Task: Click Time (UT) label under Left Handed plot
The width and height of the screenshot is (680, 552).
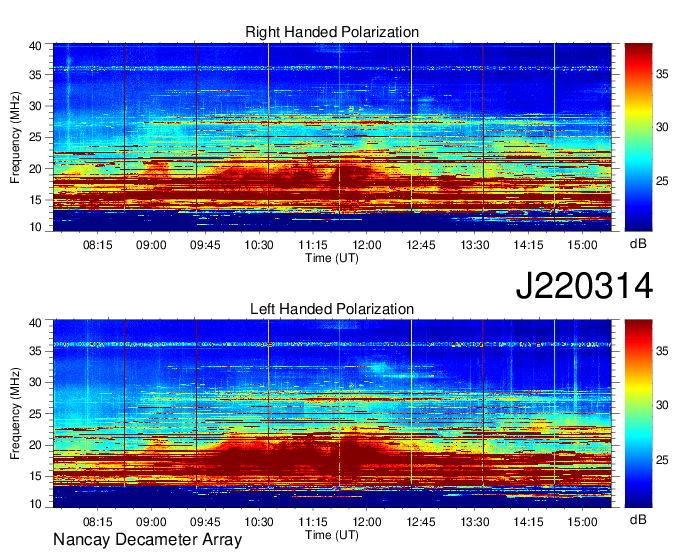Action: click(332, 535)
